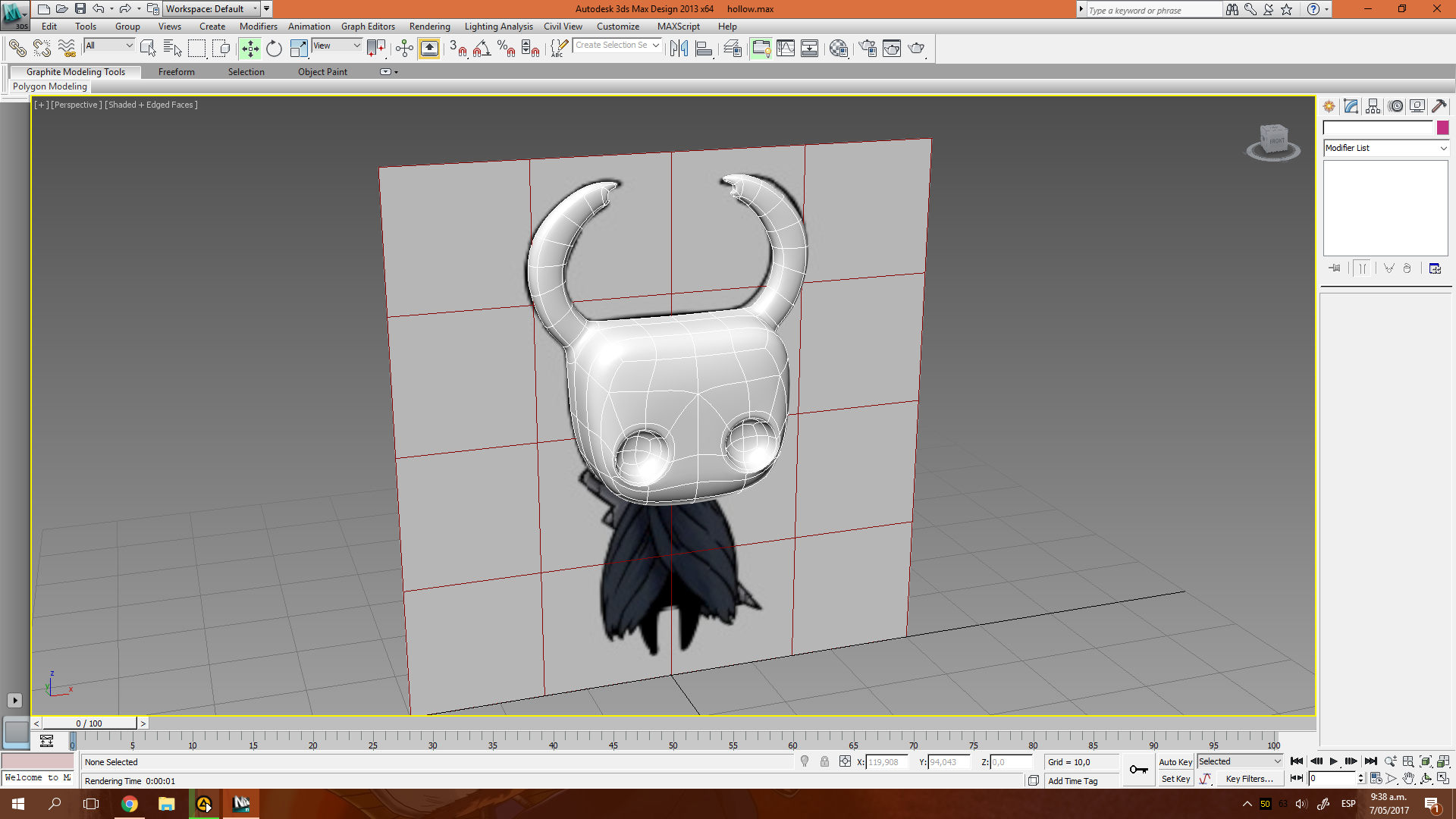
Task: Open Rendered Frame Window
Action: (x=892, y=49)
